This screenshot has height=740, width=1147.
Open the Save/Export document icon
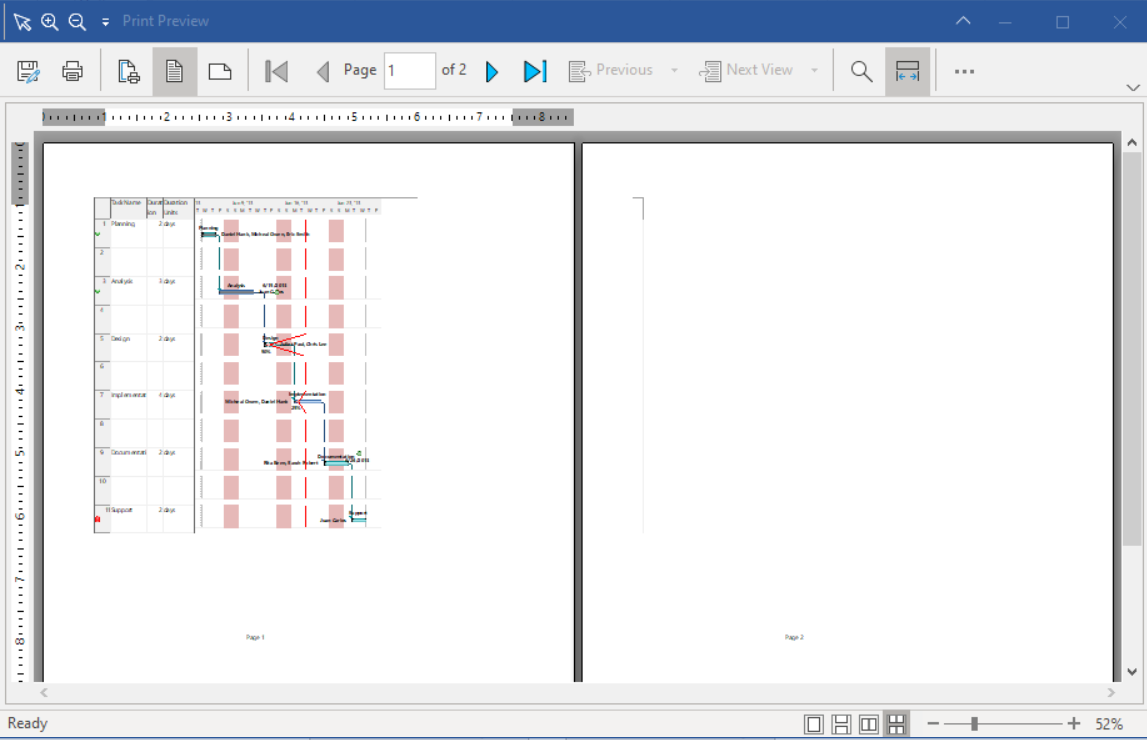(28, 72)
